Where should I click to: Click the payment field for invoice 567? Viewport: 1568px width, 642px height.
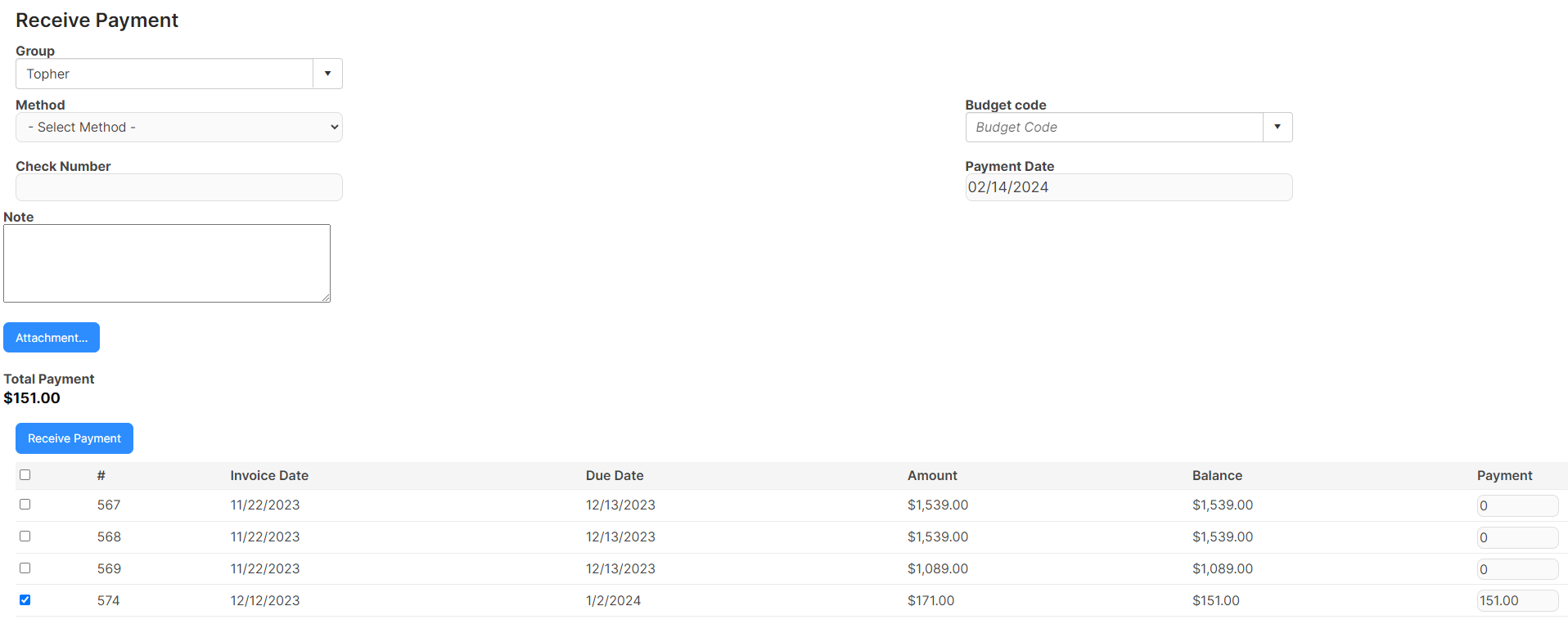[1517, 505]
